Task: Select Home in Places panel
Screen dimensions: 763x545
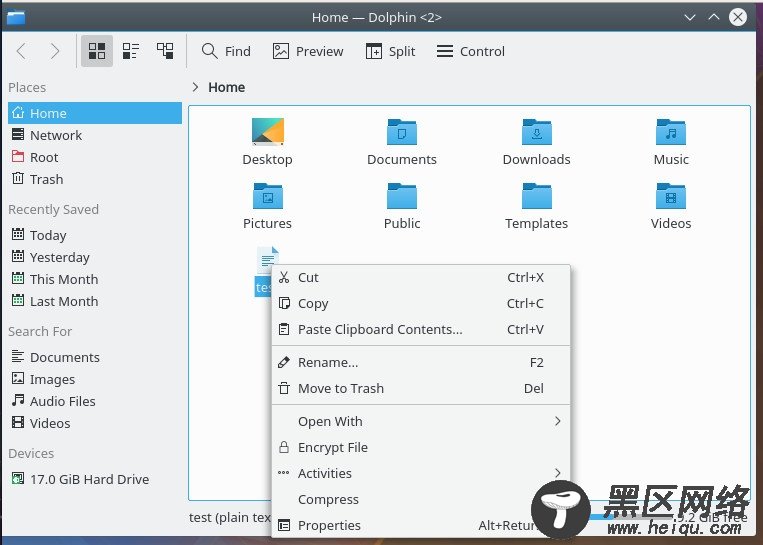Action: 95,113
